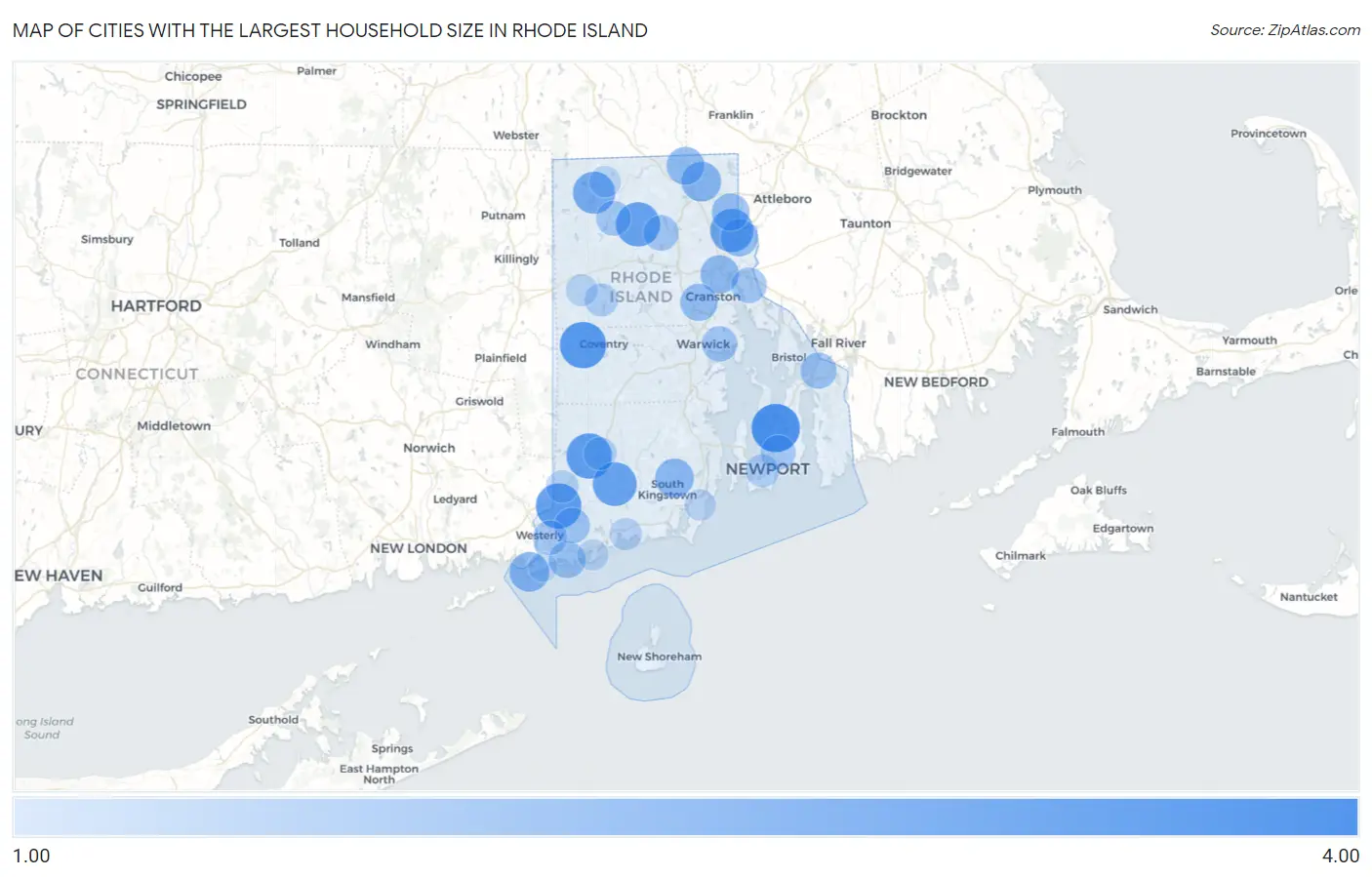Click the bubble on Warwick label
This screenshot has width=1372, height=877.
[x=719, y=343]
